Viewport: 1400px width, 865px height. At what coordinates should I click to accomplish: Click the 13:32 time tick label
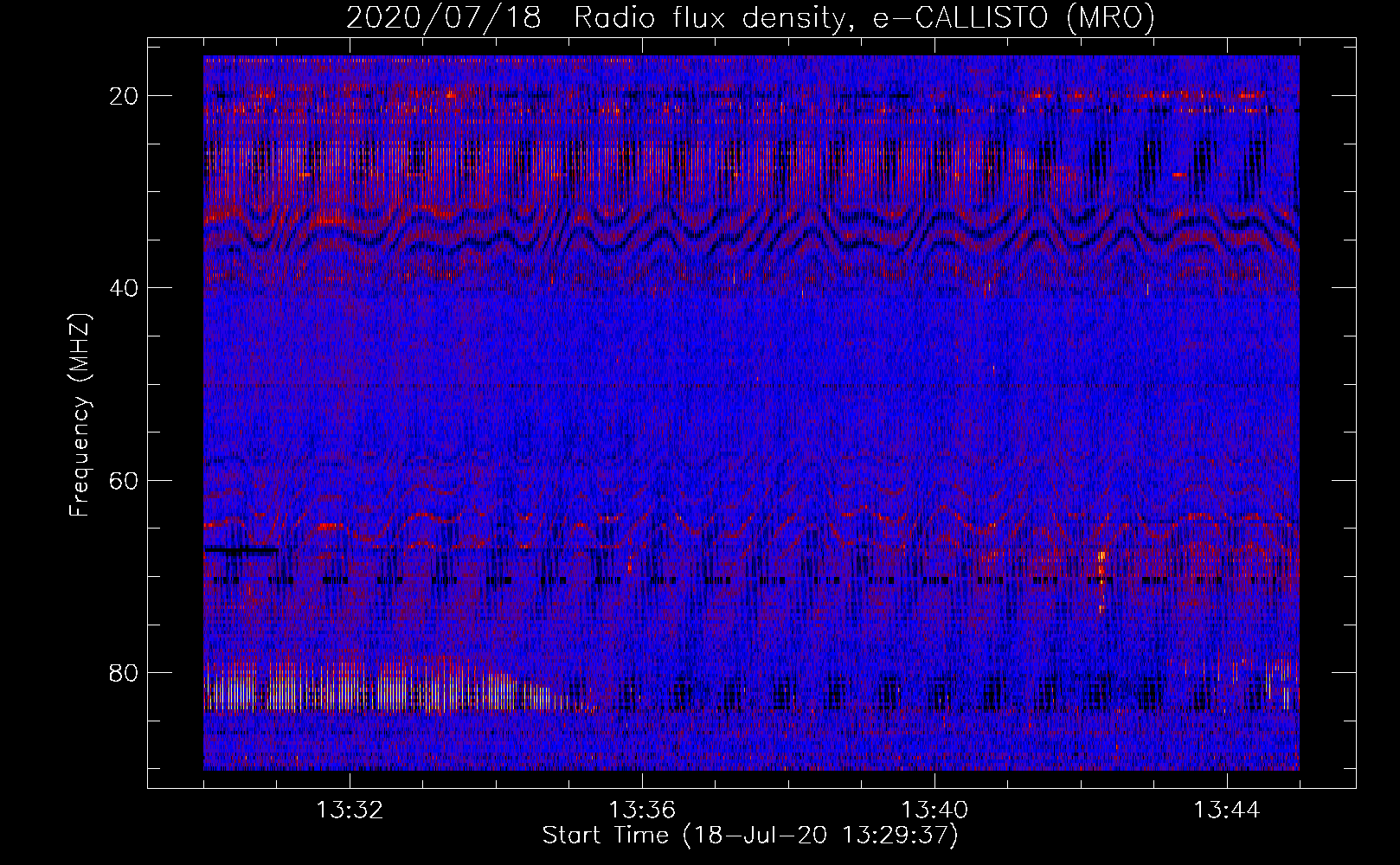coord(350,811)
